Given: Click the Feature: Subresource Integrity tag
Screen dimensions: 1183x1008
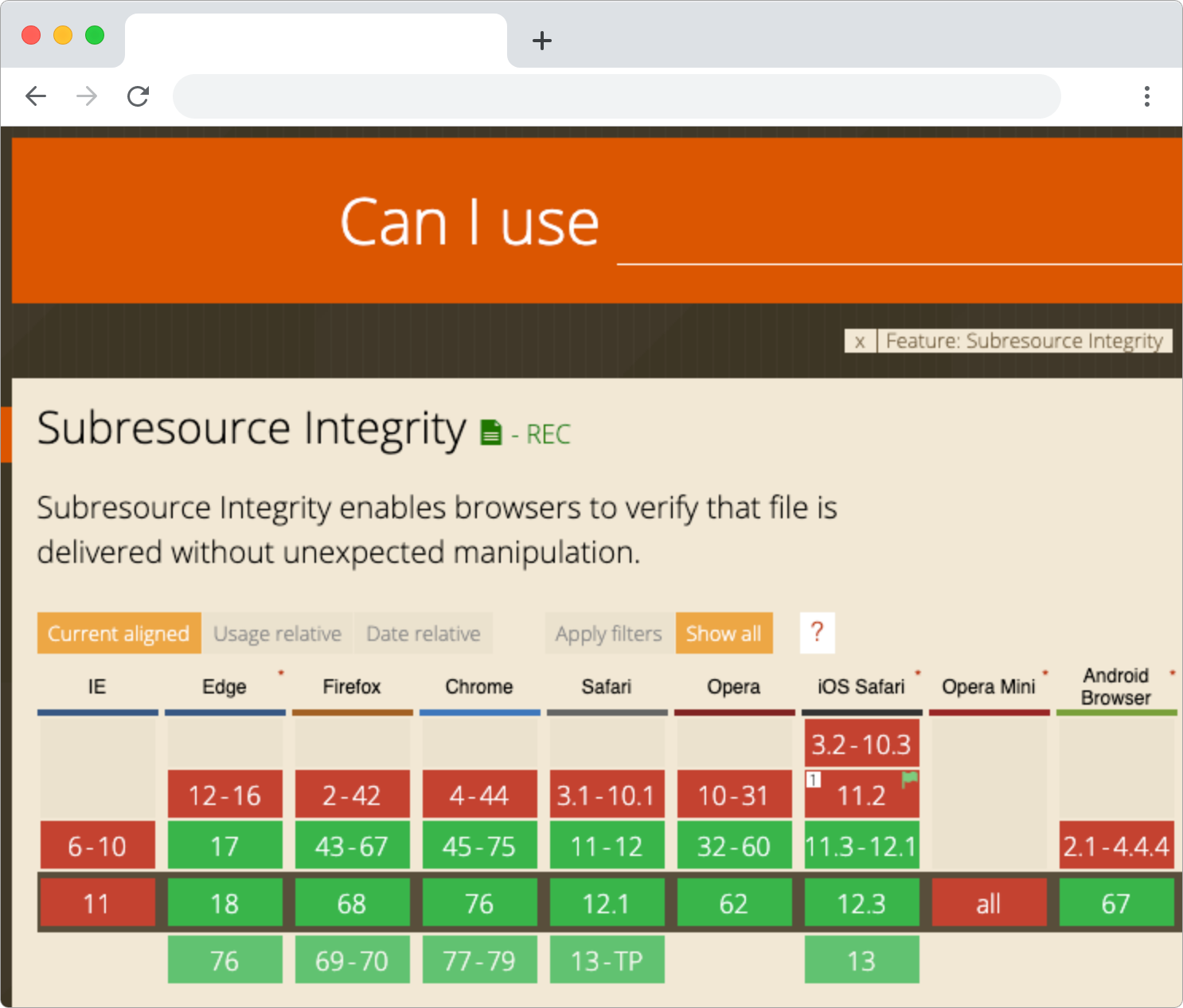Looking at the screenshot, I should pos(1025,341).
